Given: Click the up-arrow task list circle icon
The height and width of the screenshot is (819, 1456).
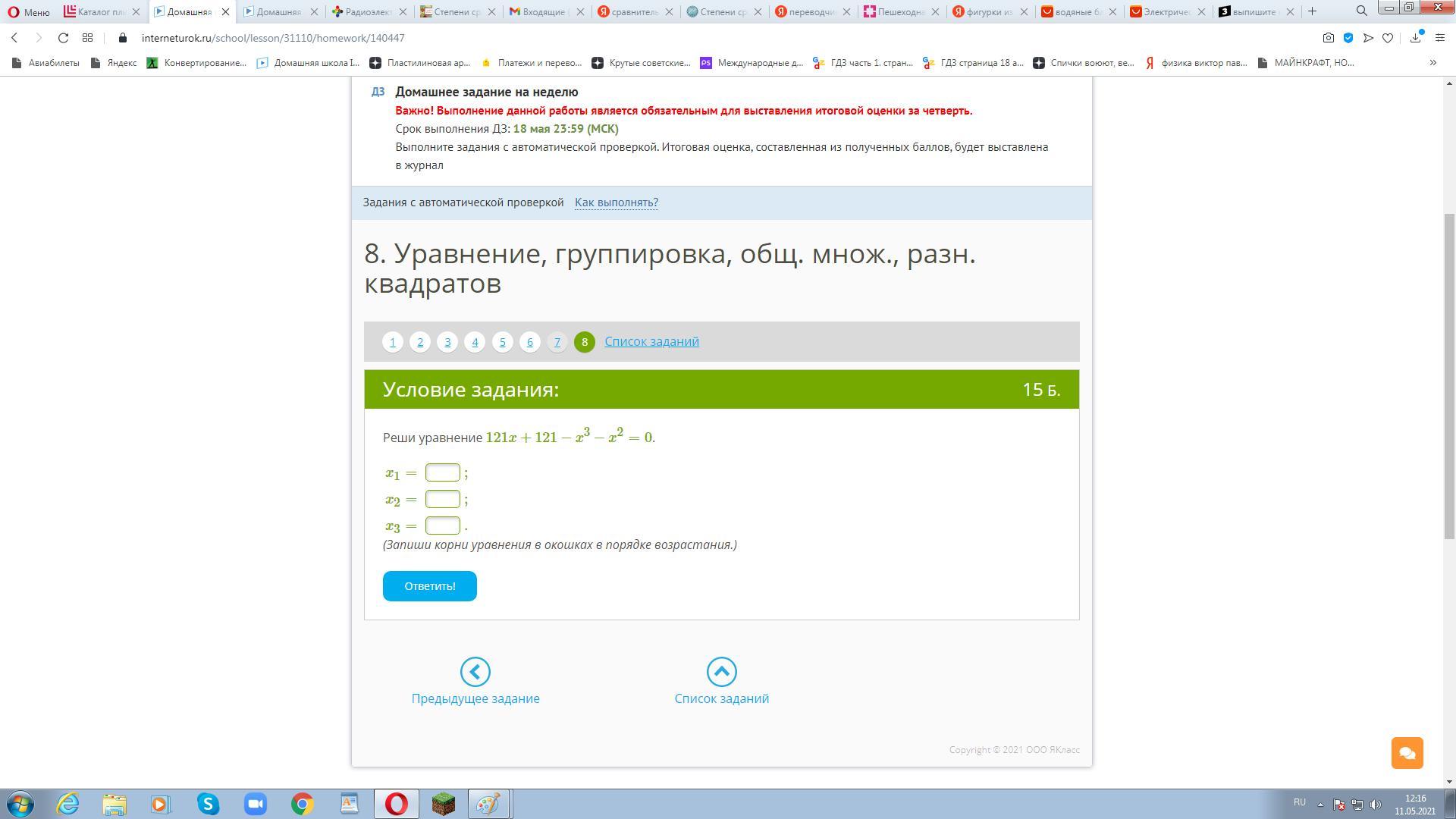Looking at the screenshot, I should click(721, 672).
